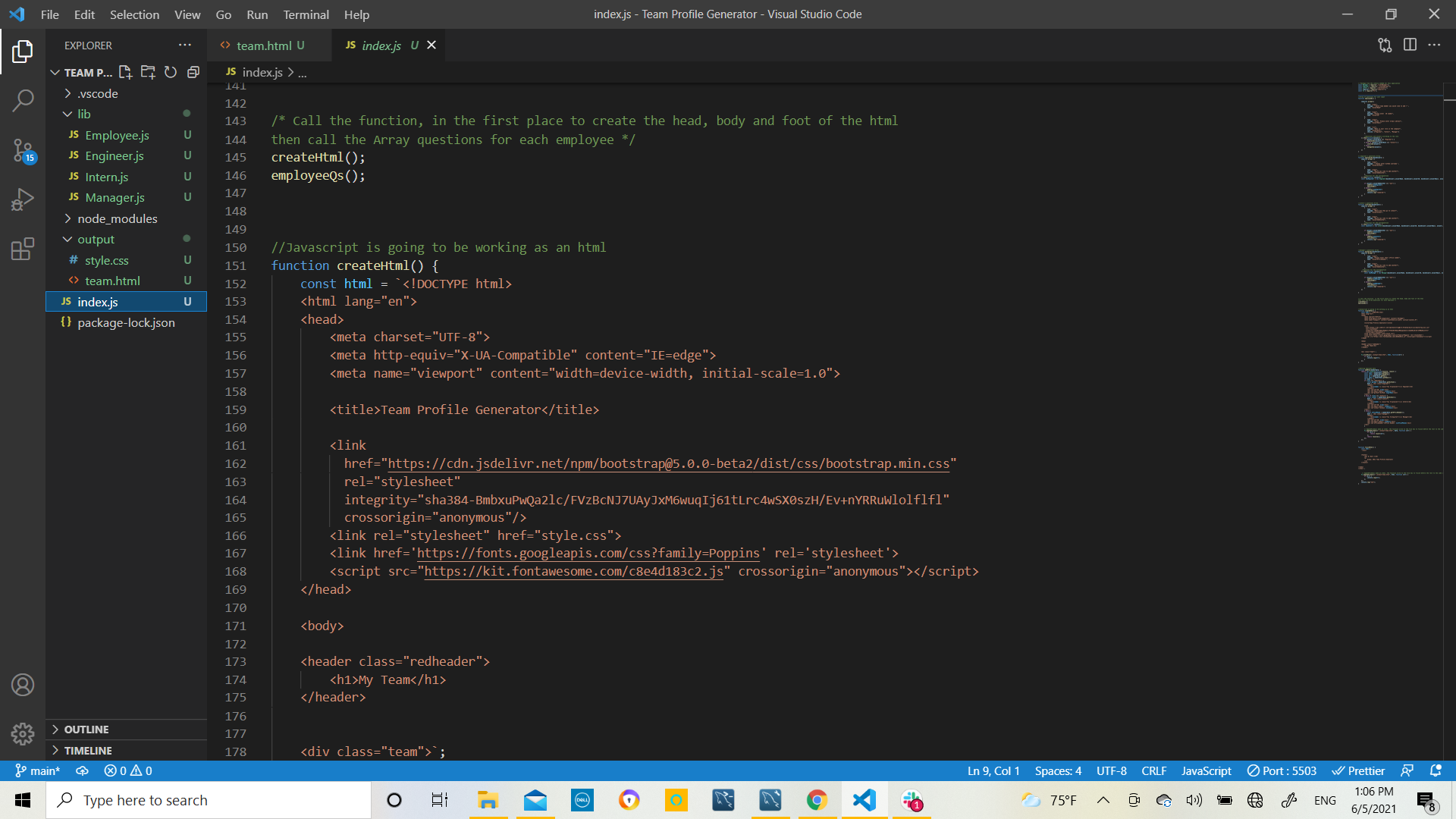Open Problems panel via errors and warnings indicator

(128, 770)
